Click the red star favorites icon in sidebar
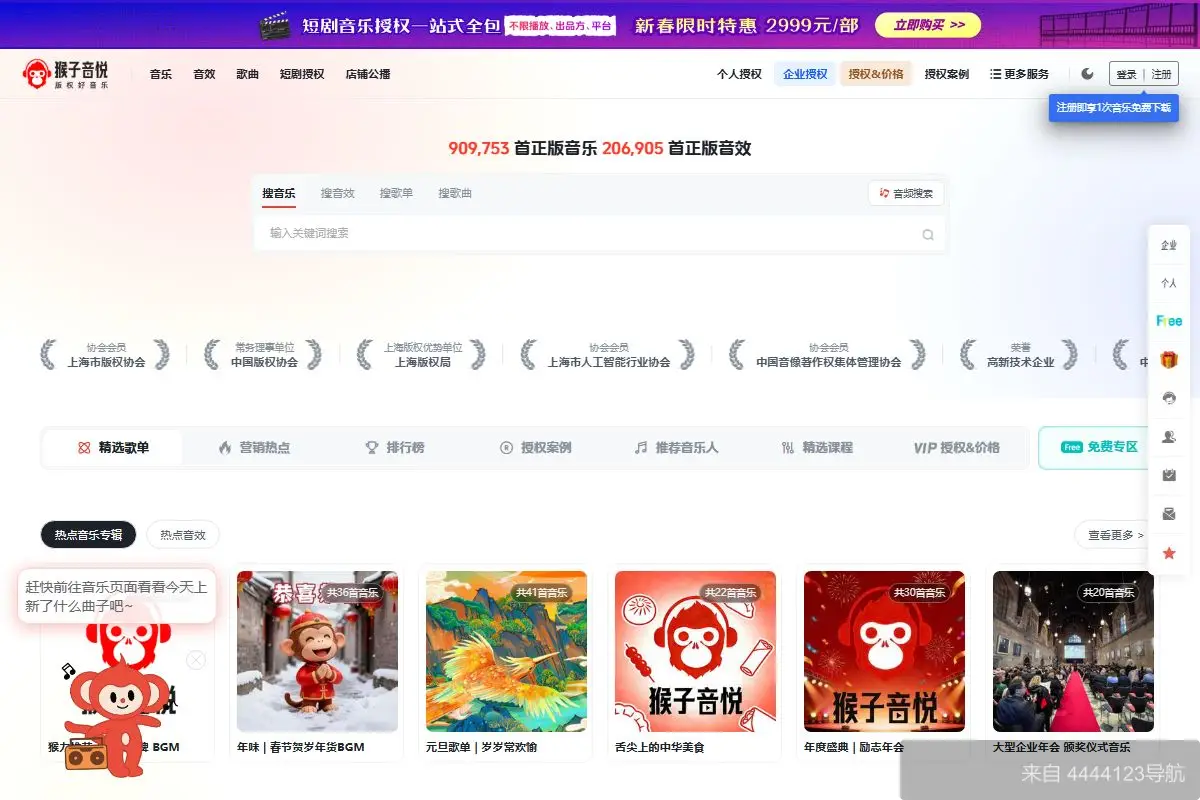This screenshot has height=800, width=1200. [x=1168, y=552]
